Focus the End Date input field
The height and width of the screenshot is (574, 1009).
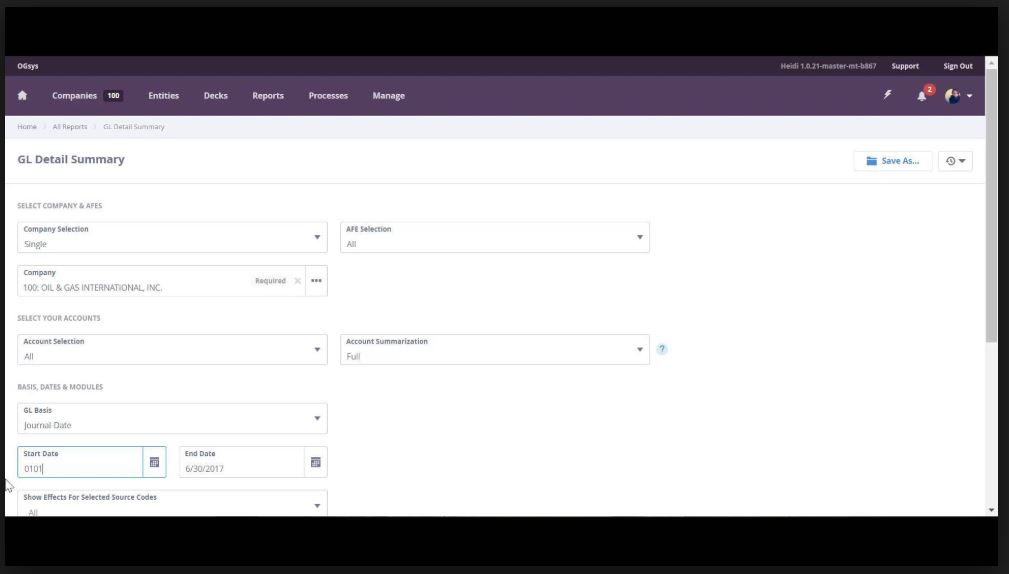(x=241, y=462)
